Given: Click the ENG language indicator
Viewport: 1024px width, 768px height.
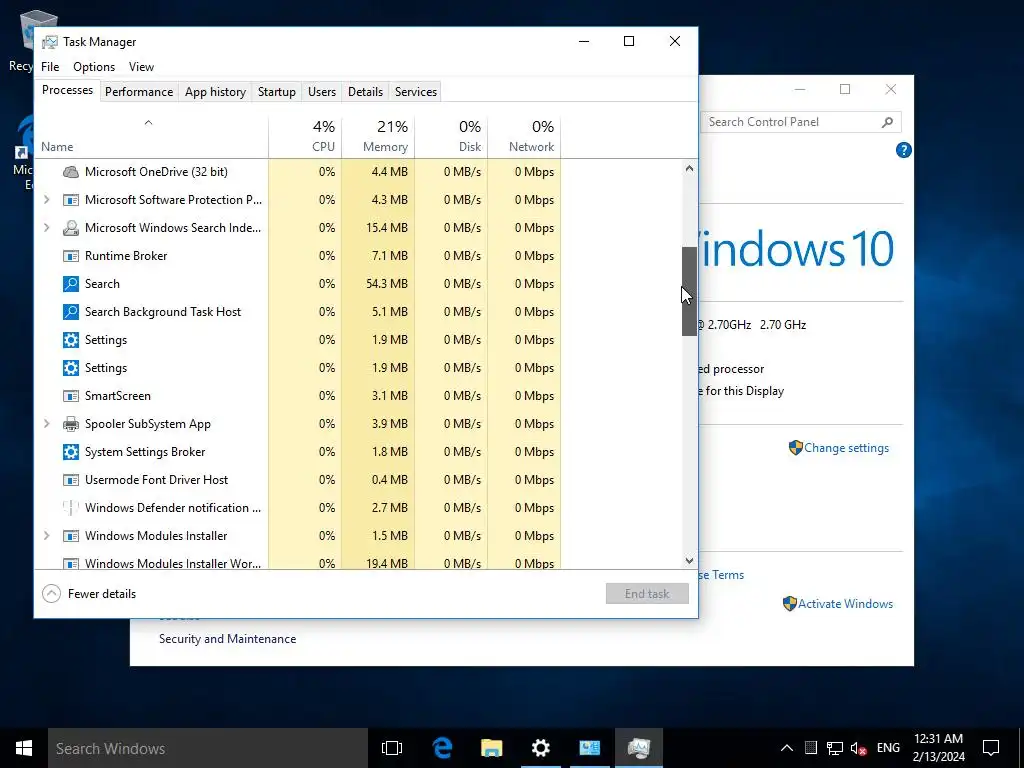Looking at the screenshot, I should pos(888,748).
